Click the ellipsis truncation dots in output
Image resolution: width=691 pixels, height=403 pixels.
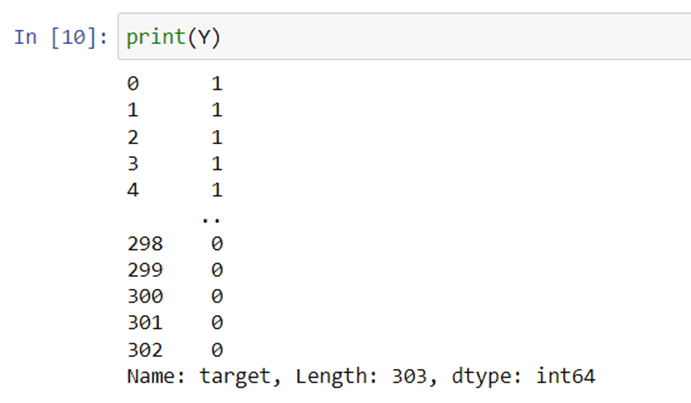(211, 219)
